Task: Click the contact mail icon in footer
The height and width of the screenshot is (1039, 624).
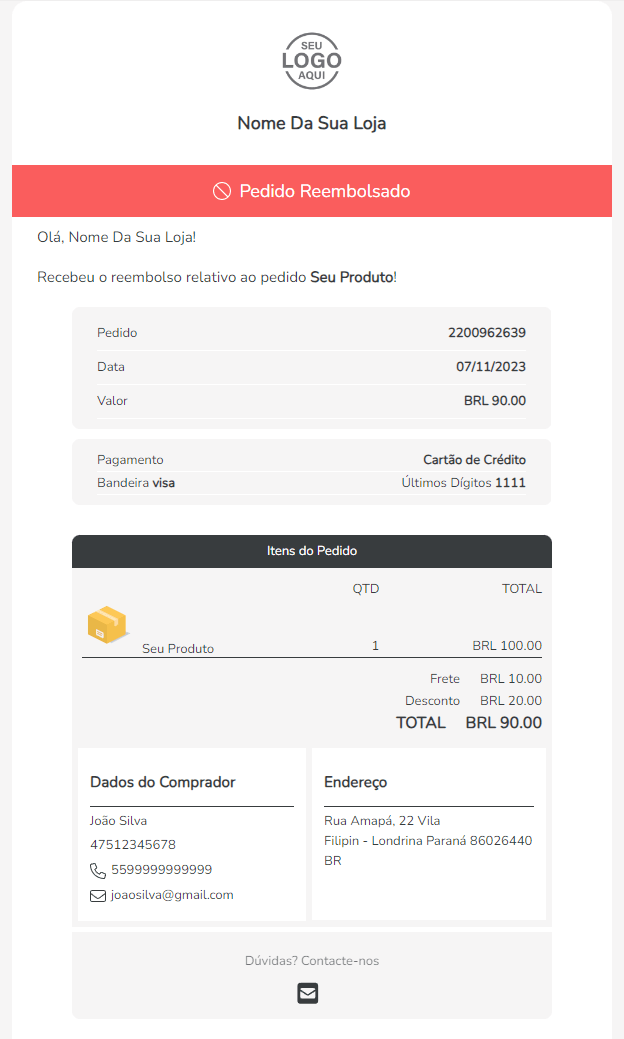Action: (308, 993)
